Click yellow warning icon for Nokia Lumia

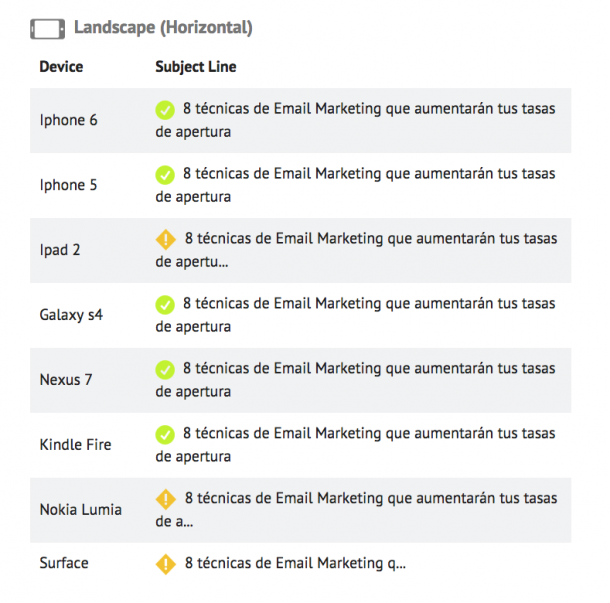point(165,498)
